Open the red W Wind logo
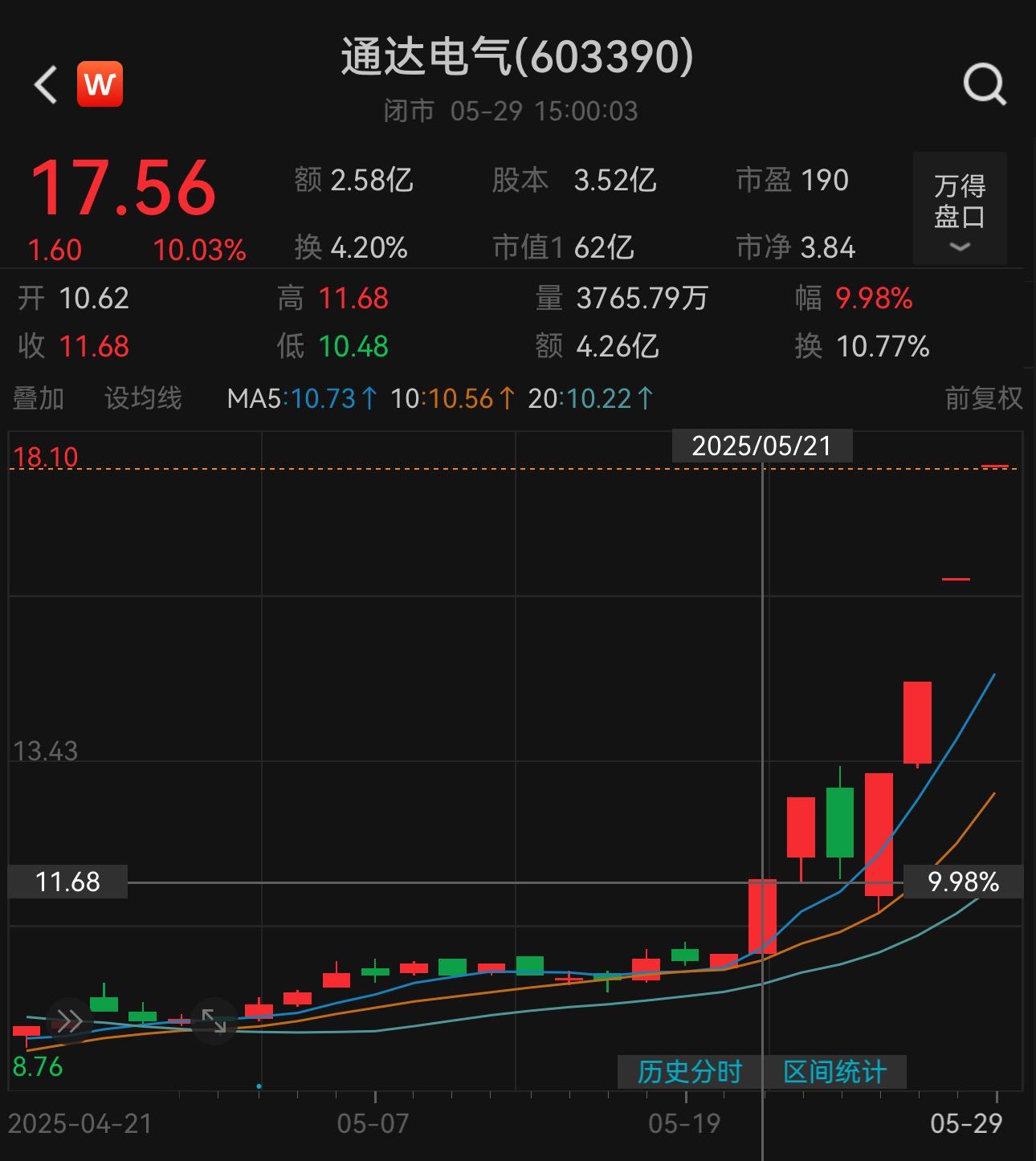The width and height of the screenshot is (1036, 1161). point(100,84)
